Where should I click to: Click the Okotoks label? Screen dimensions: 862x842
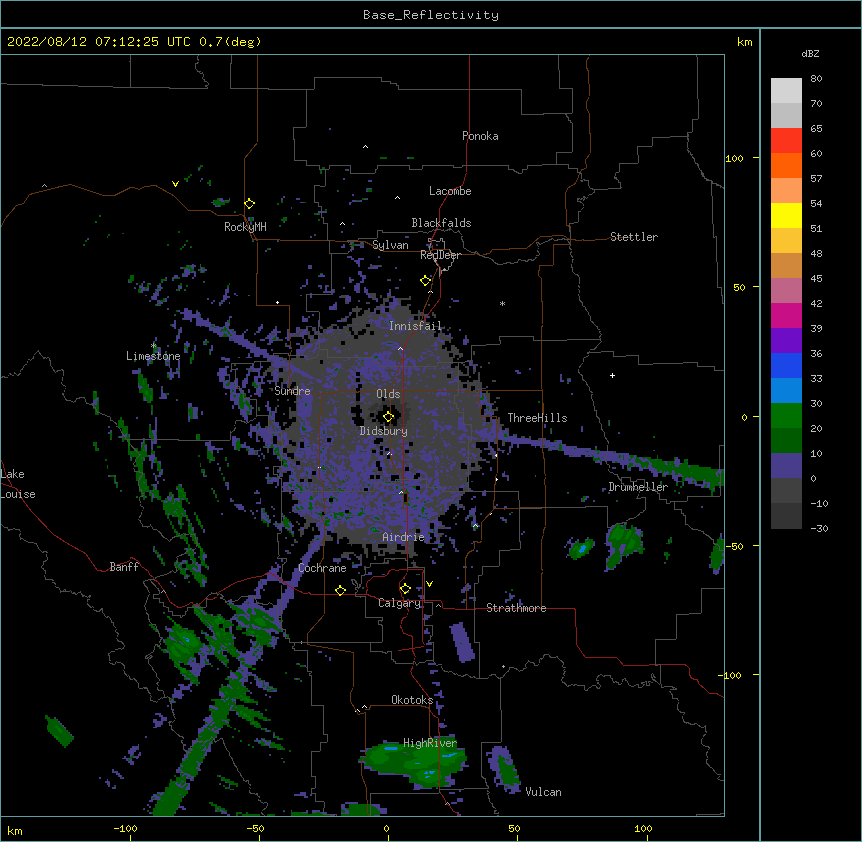point(412,700)
